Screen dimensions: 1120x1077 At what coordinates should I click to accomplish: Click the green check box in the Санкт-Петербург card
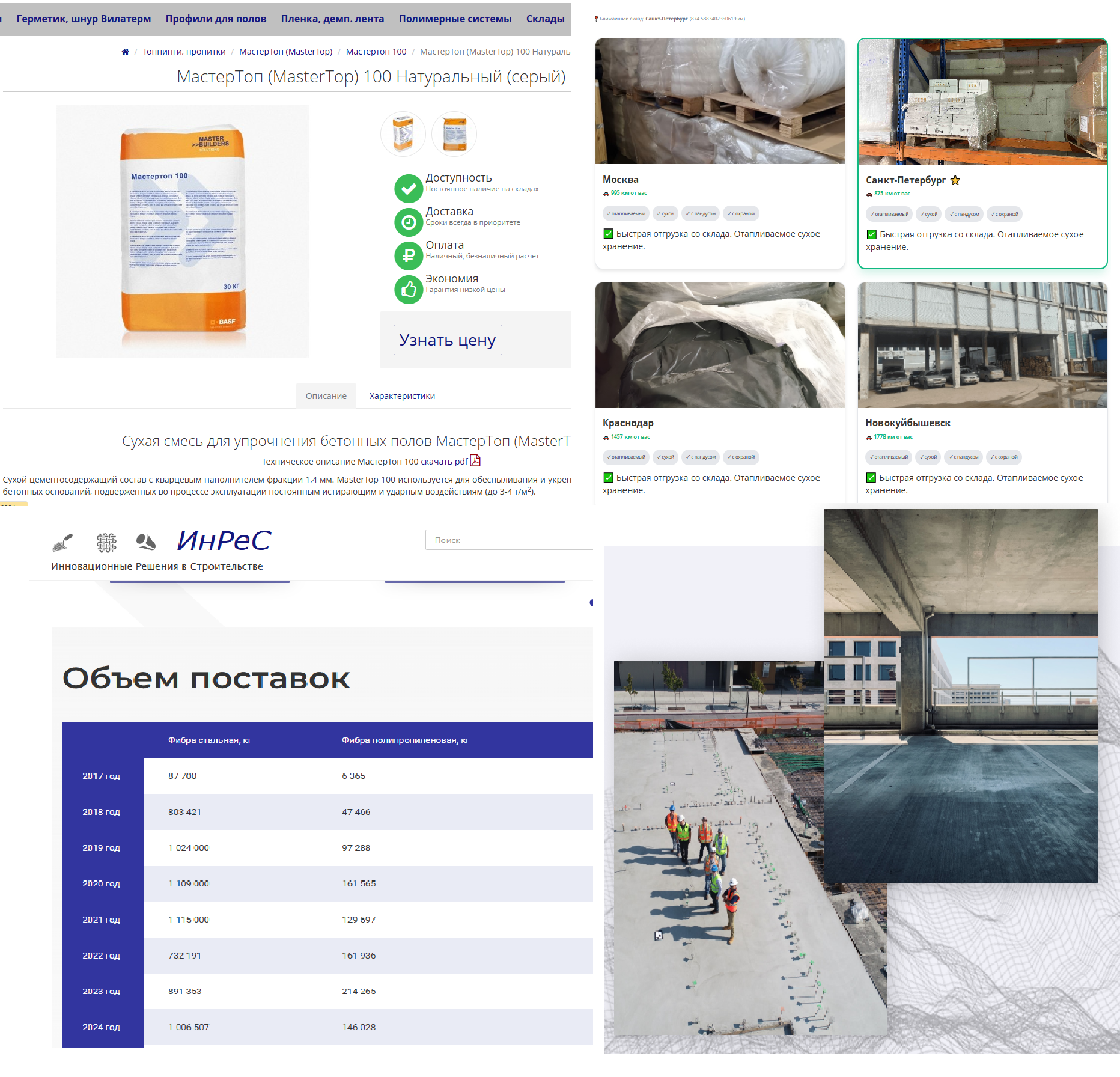point(871,234)
